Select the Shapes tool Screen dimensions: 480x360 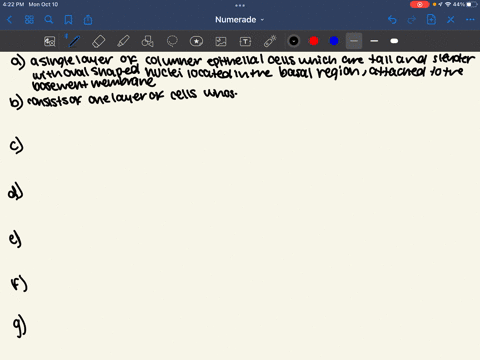click(x=148, y=41)
